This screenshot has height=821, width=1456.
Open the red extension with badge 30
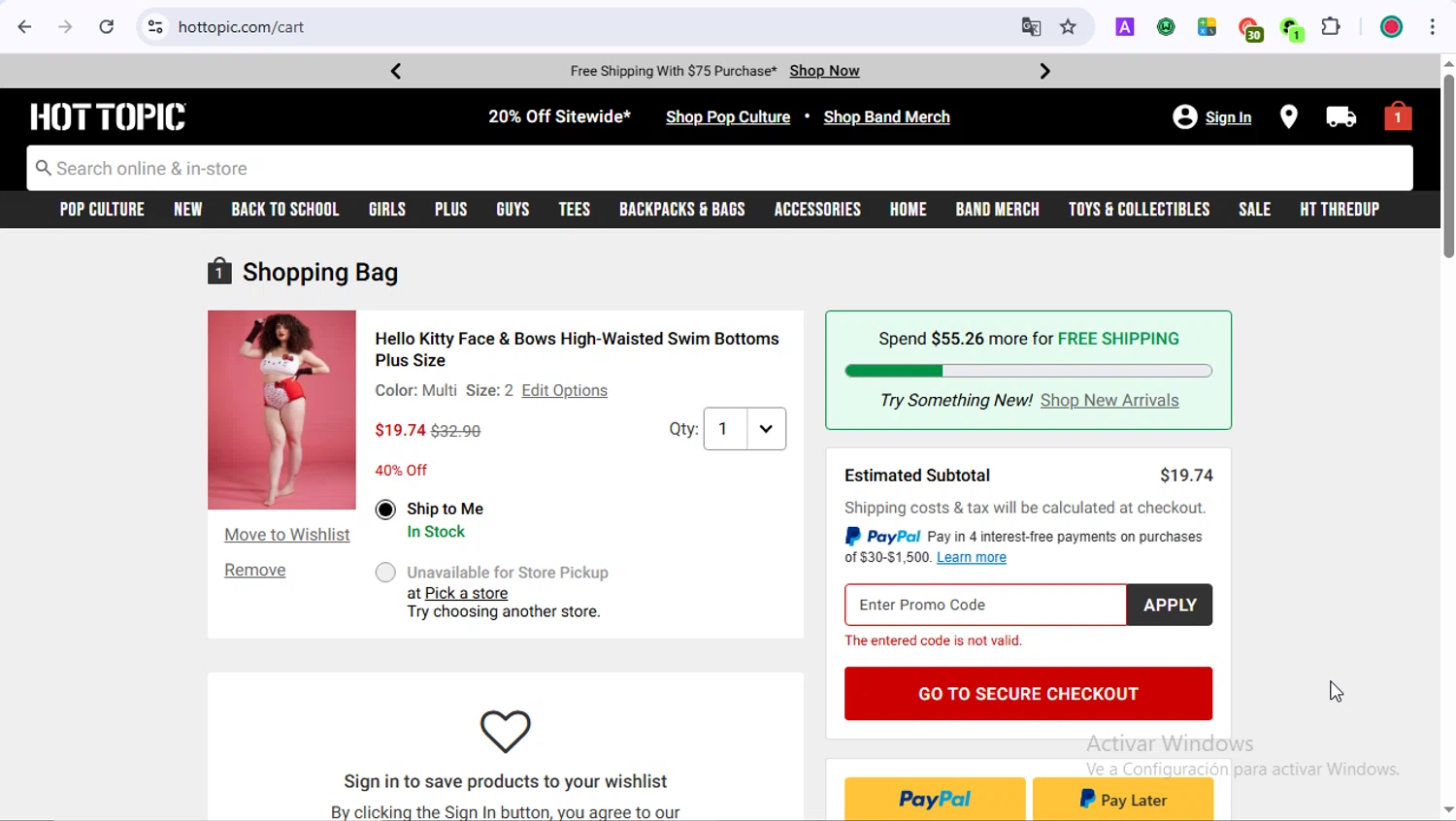coord(1249,29)
